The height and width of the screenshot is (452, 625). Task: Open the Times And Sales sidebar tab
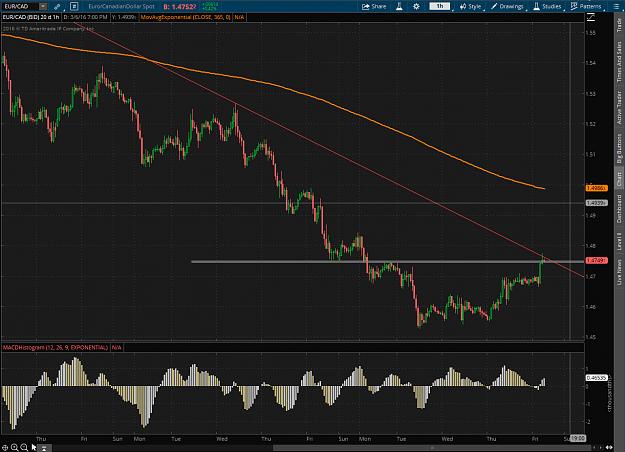[x=619, y=62]
